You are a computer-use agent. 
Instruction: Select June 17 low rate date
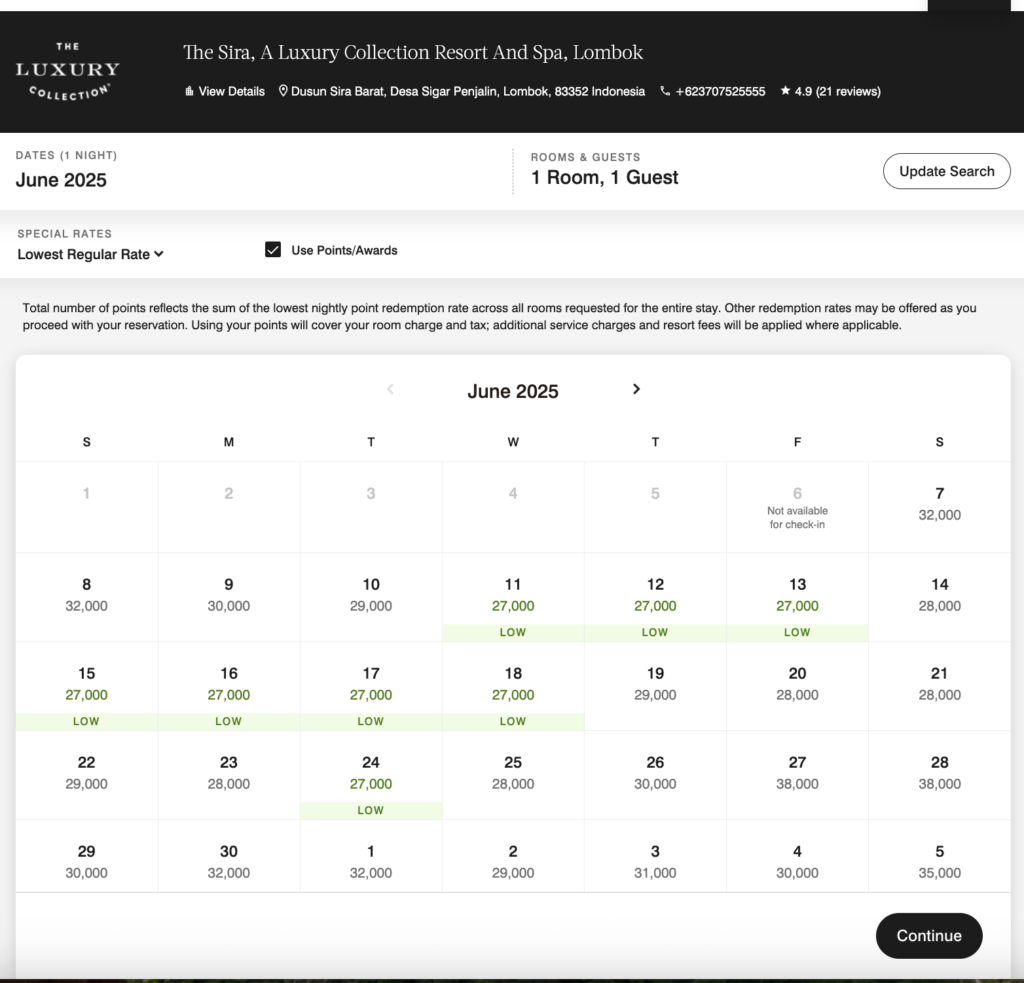(x=371, y=686)
